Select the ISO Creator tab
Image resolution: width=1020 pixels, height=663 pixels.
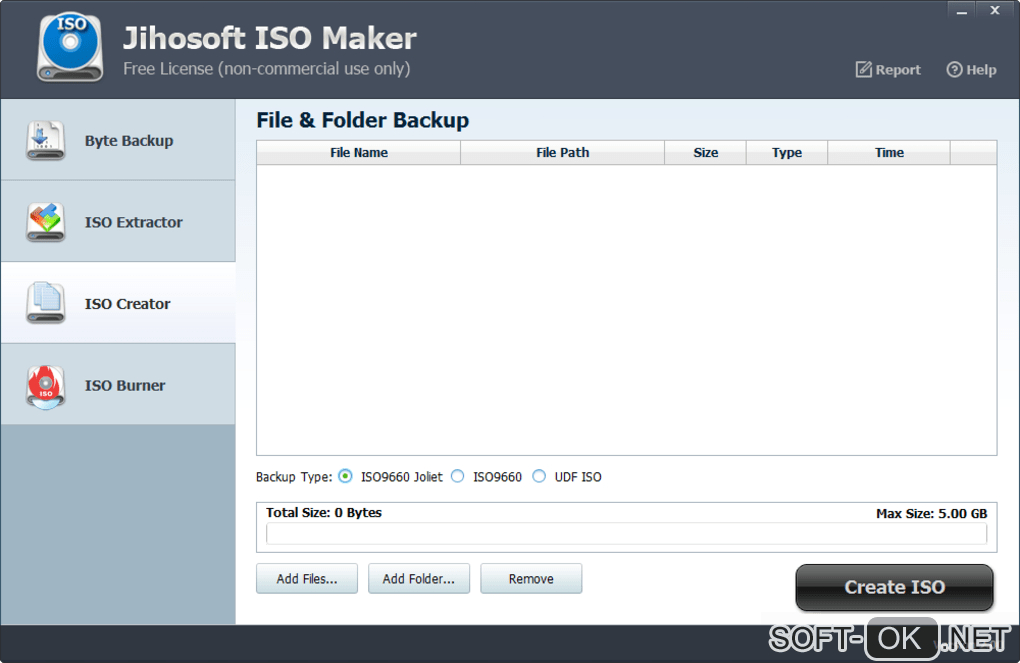118,303
